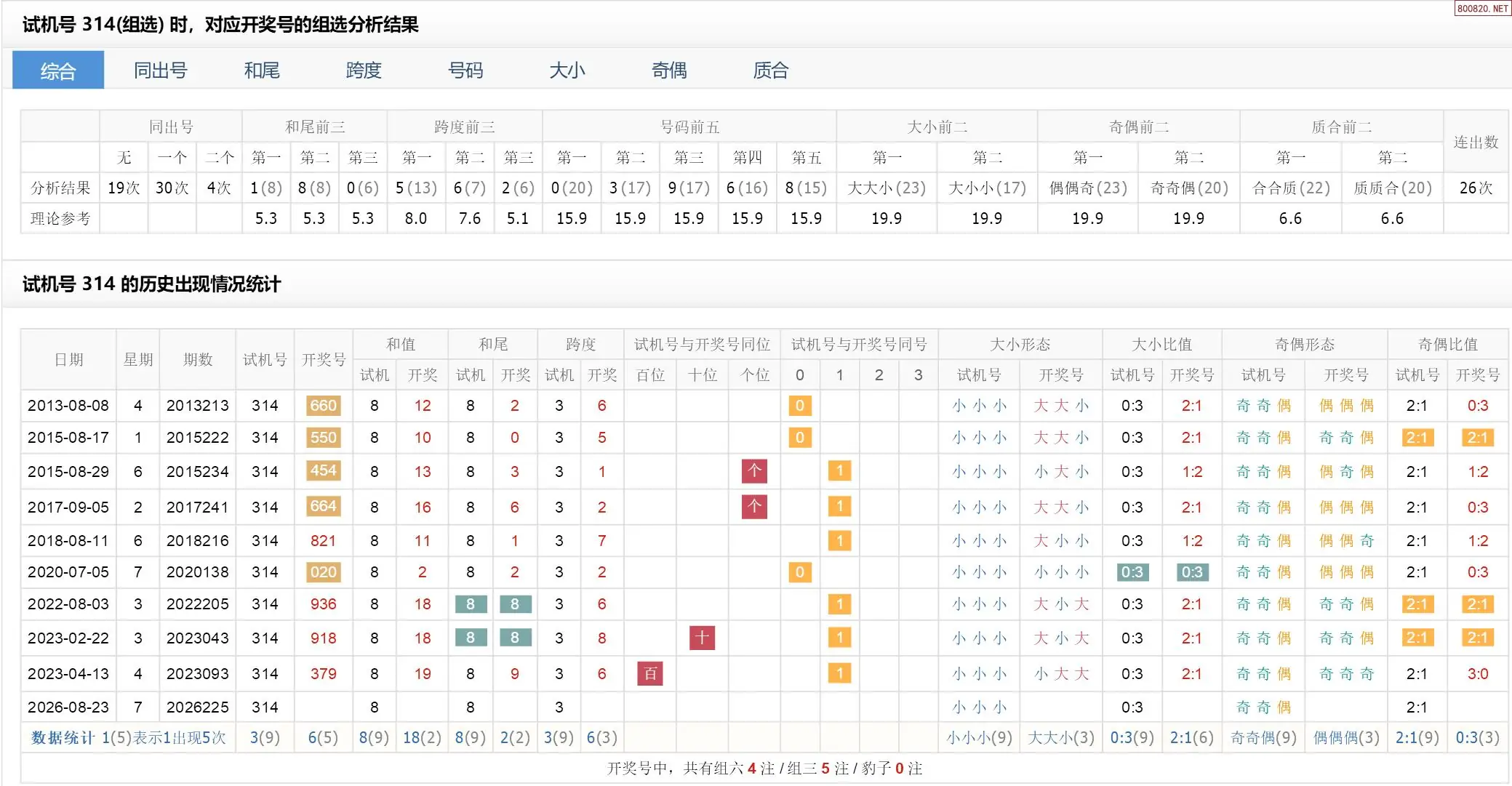Viewport: 1512px width, 786px height.
Task: Select the 偶偶奇(23) result cell
Action: (x=1088, y=188)
